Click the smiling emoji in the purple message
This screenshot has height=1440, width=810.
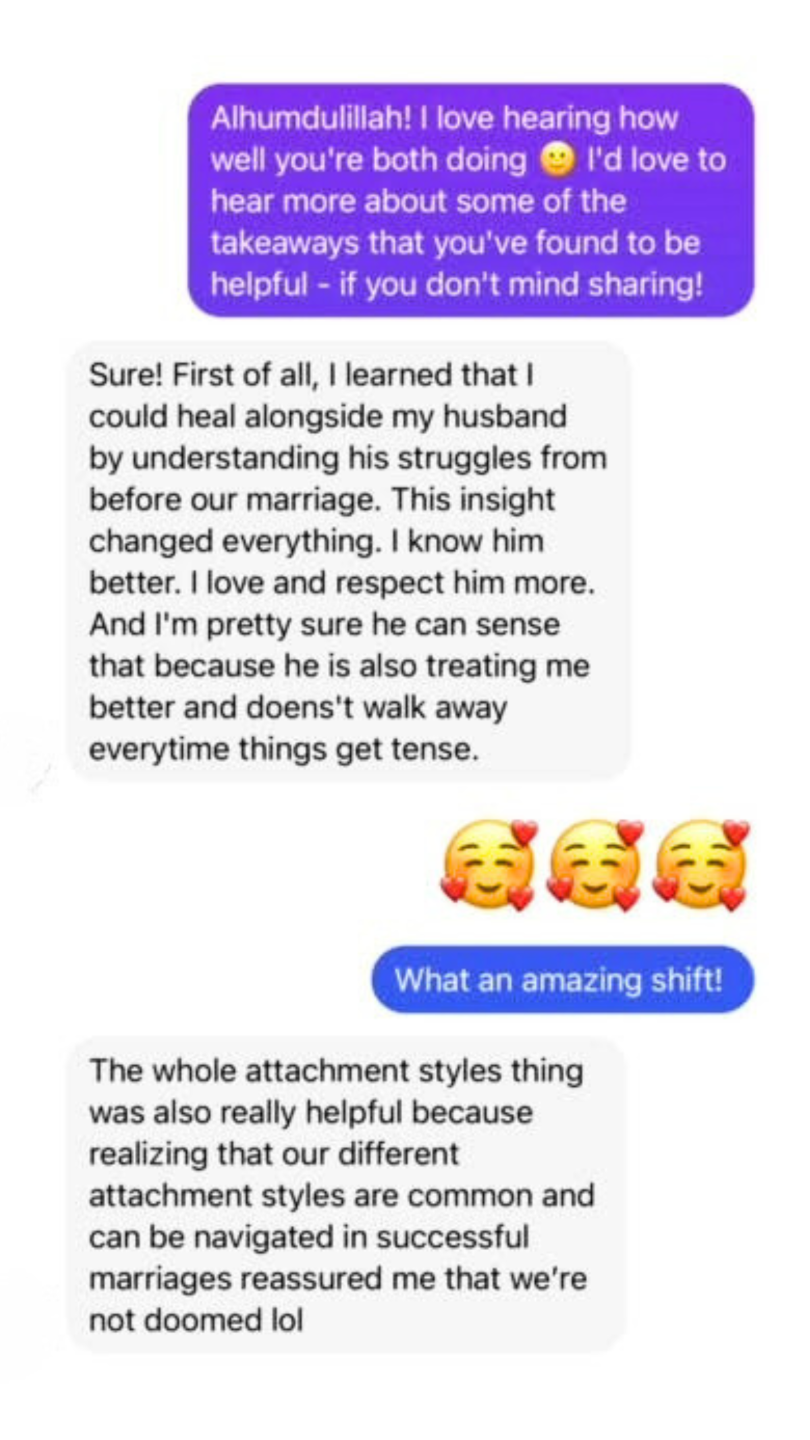coord(557,160)
